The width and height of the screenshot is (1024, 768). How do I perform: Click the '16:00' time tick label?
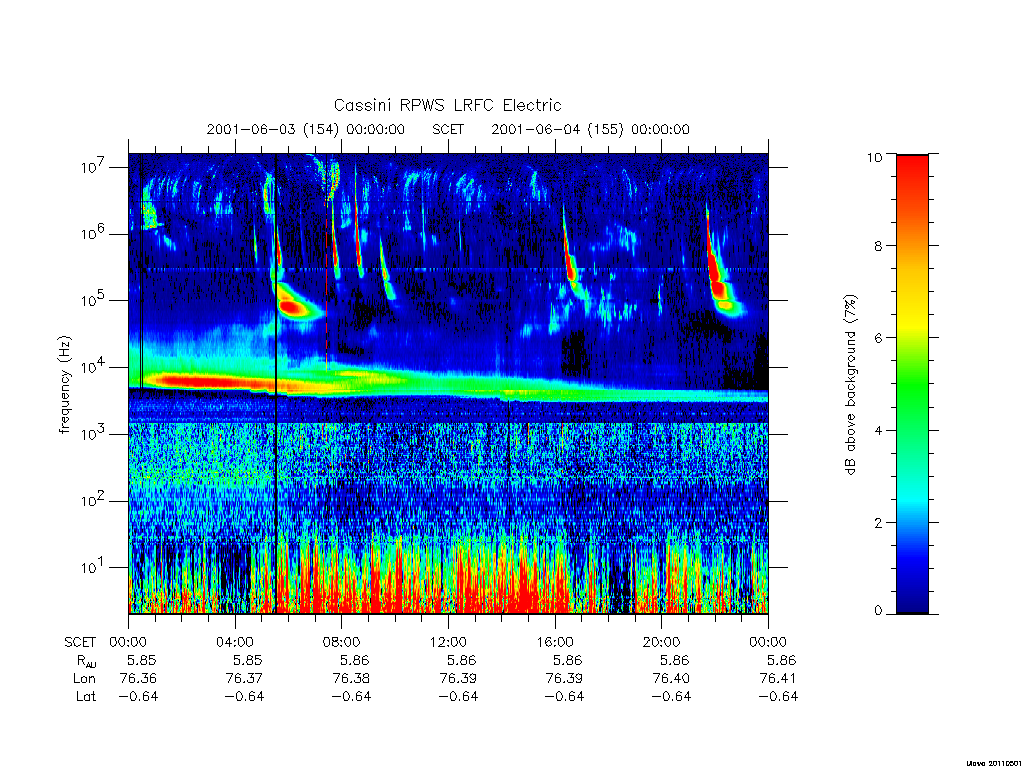pyautogui.click(x=555, y=643)
